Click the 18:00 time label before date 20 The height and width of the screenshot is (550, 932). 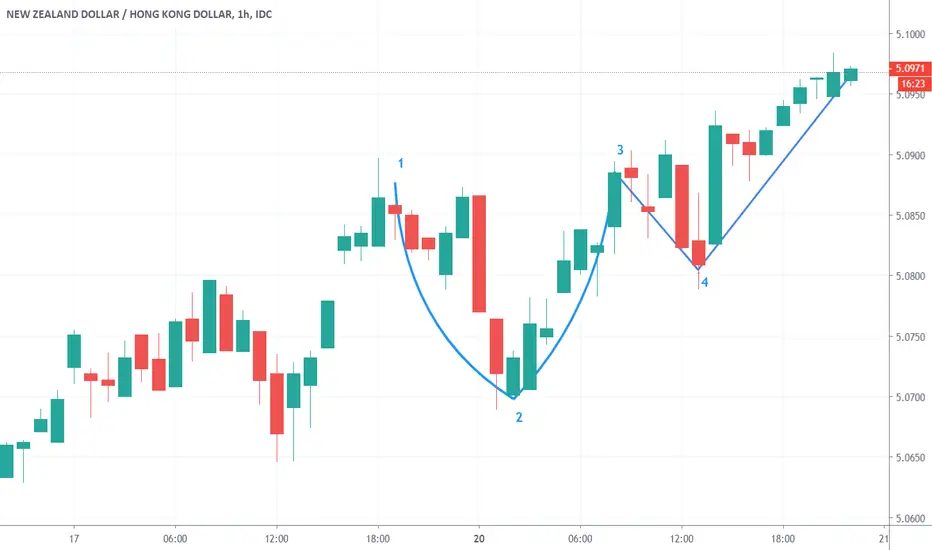(378, 539)
